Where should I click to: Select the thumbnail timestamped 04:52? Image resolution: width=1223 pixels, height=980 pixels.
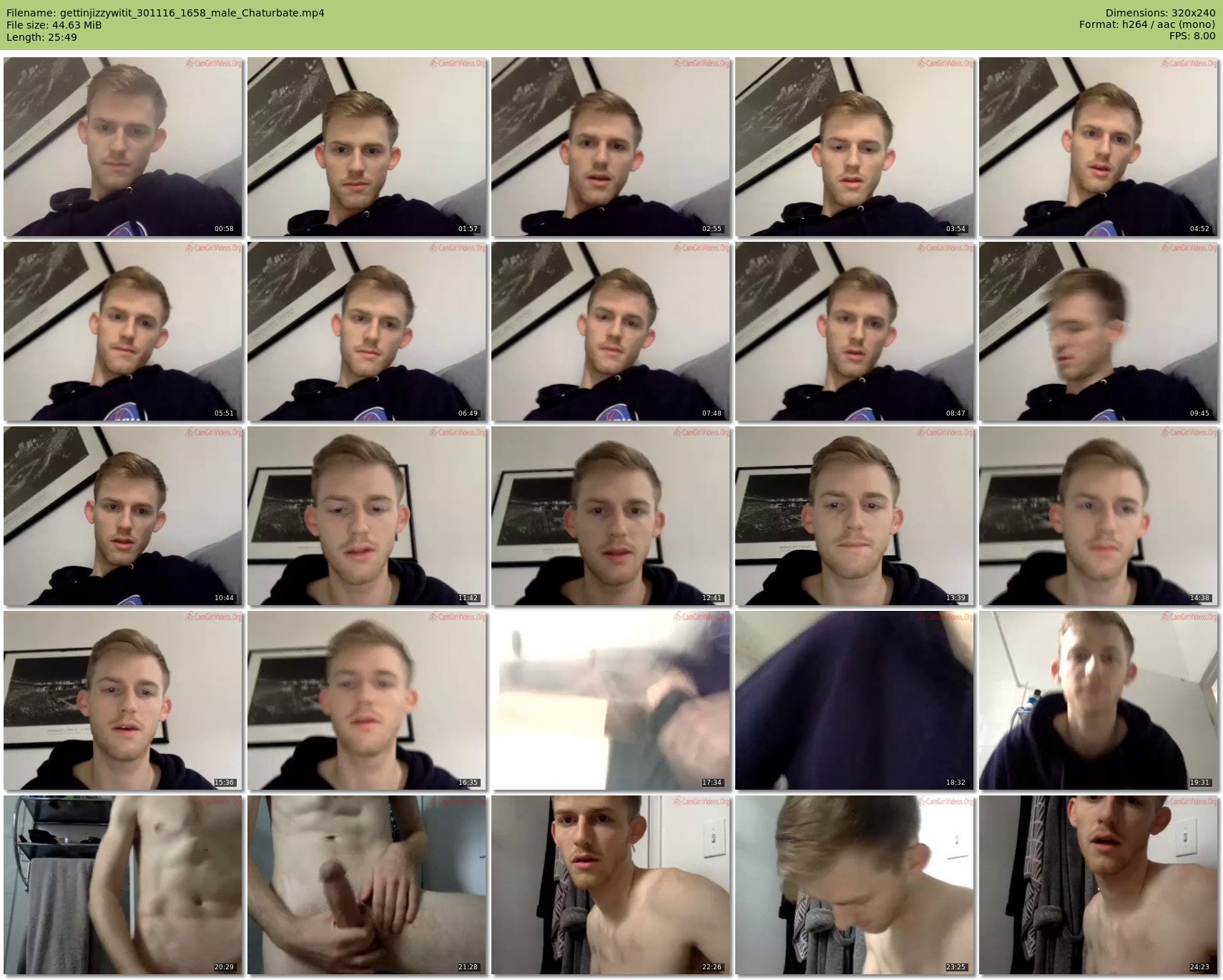tap(1099, 147)
